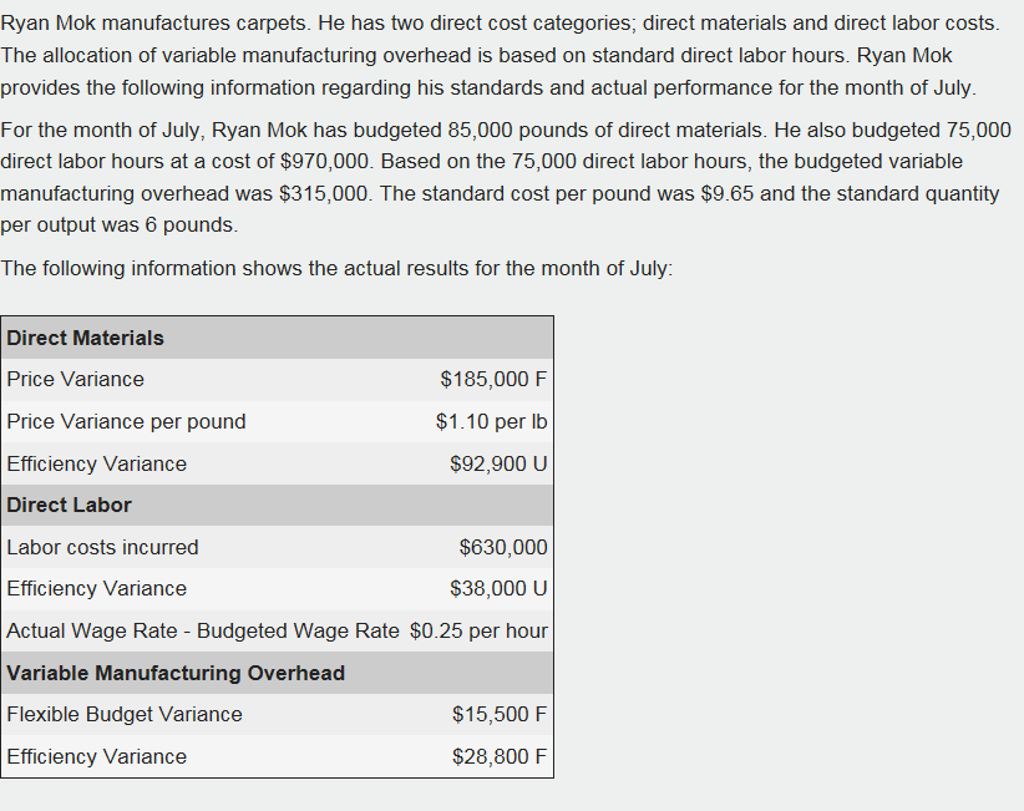Click the Actual Wage Rate - Budgeted Wage Rate label

(203, 631)
